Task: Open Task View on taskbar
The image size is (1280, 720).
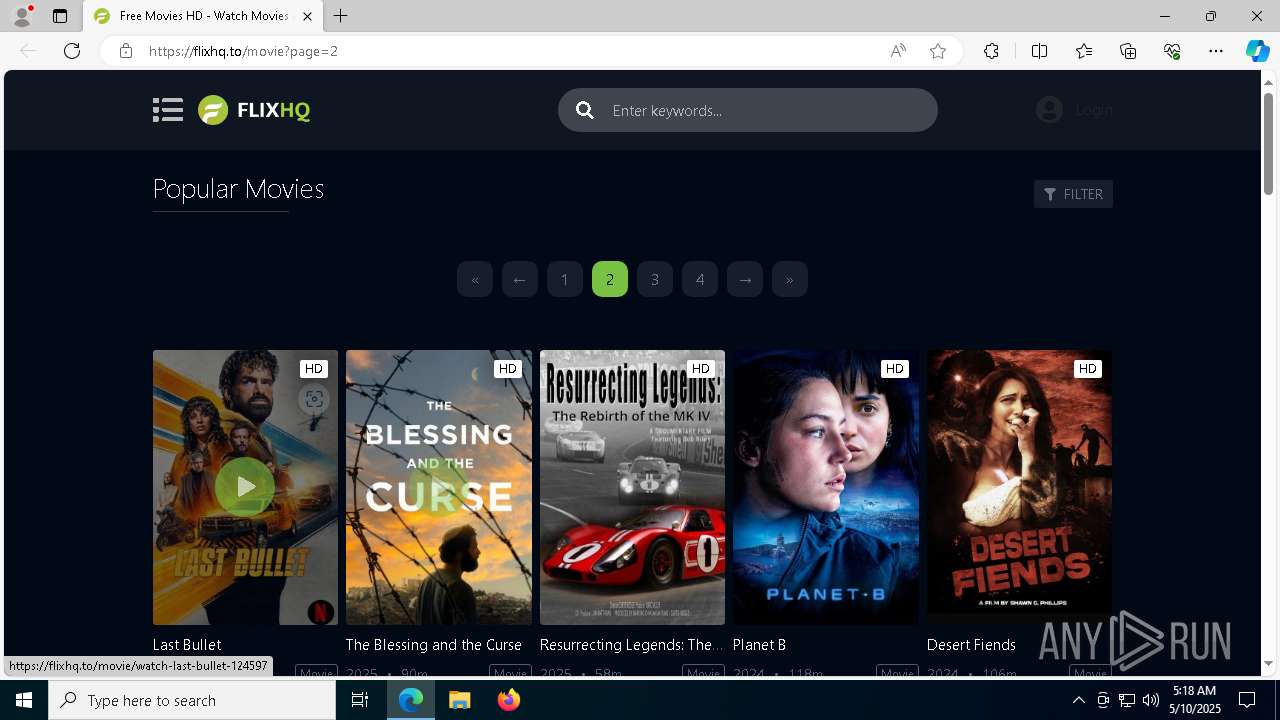Action: (360, 700)
